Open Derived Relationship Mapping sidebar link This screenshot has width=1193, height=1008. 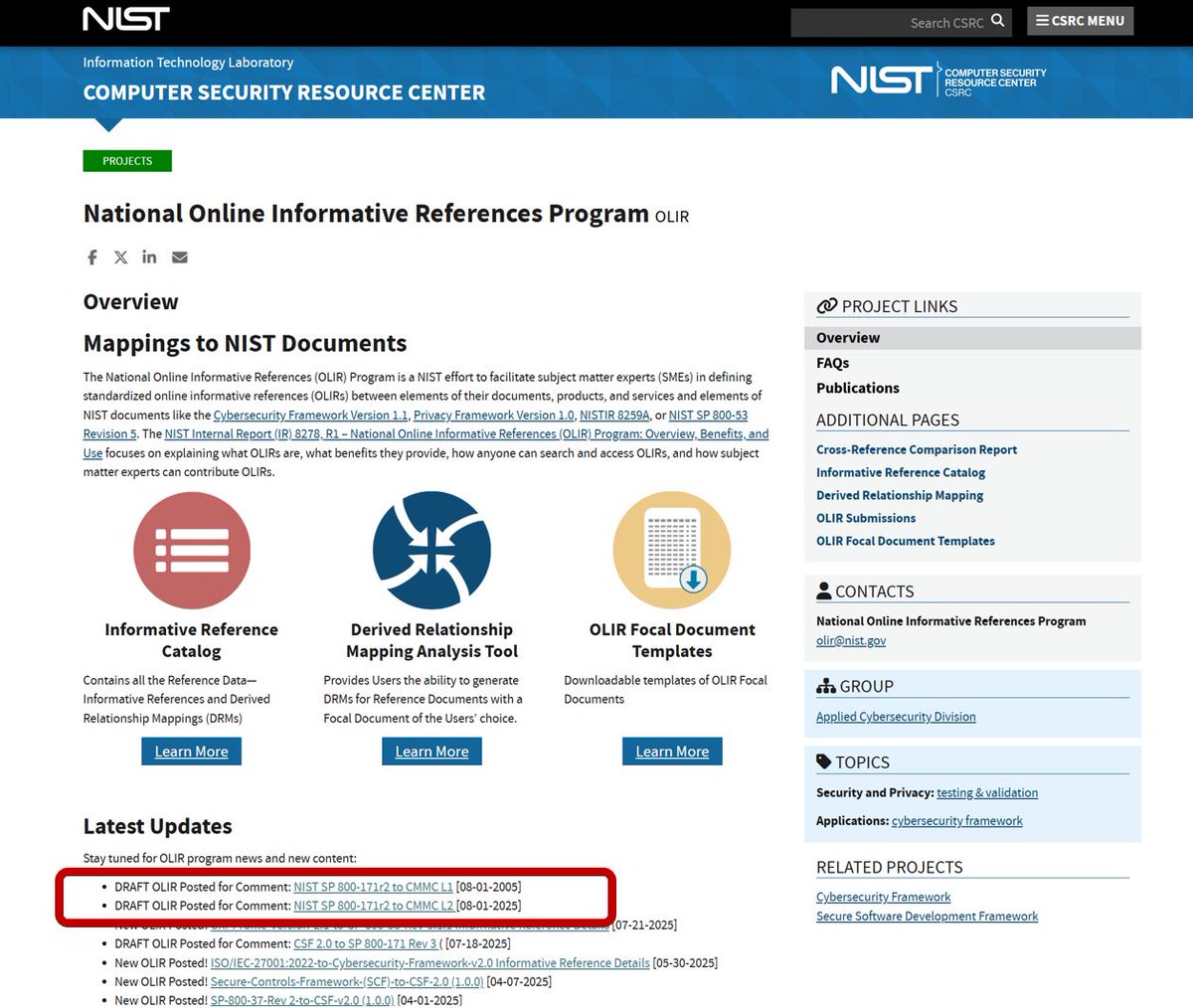[x=900, y=496]
